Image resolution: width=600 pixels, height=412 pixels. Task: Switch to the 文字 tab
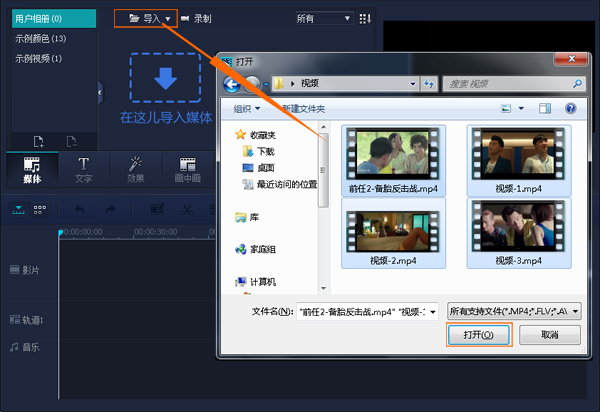pos(83,169)
